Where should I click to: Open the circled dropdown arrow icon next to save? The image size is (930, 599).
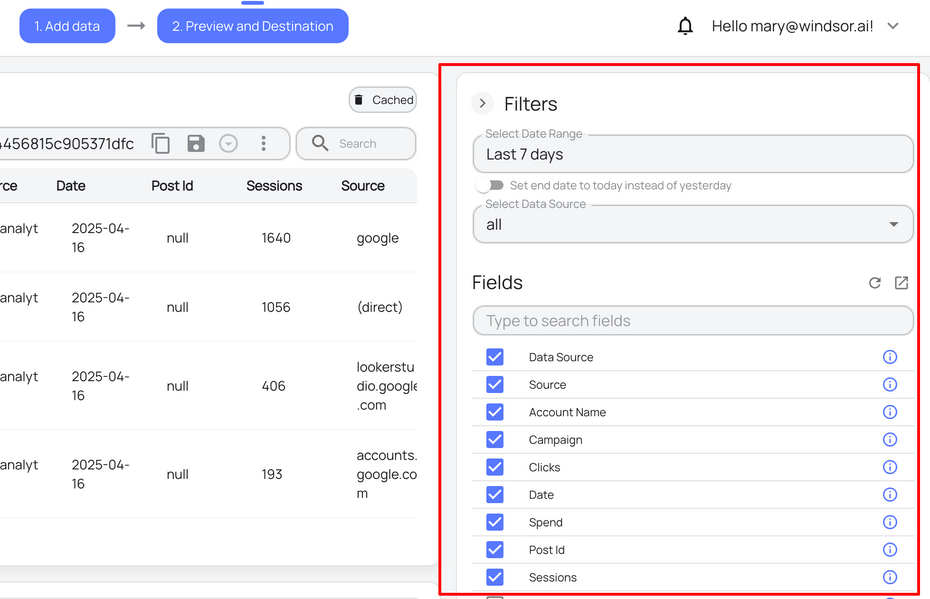click(x=228, y=144)
